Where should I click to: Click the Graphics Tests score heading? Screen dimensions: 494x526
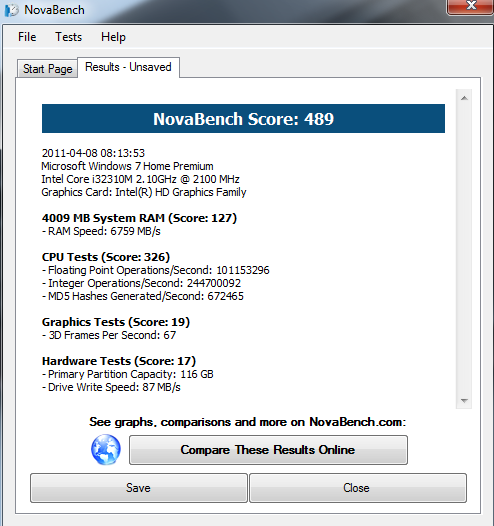click(116, 322)
